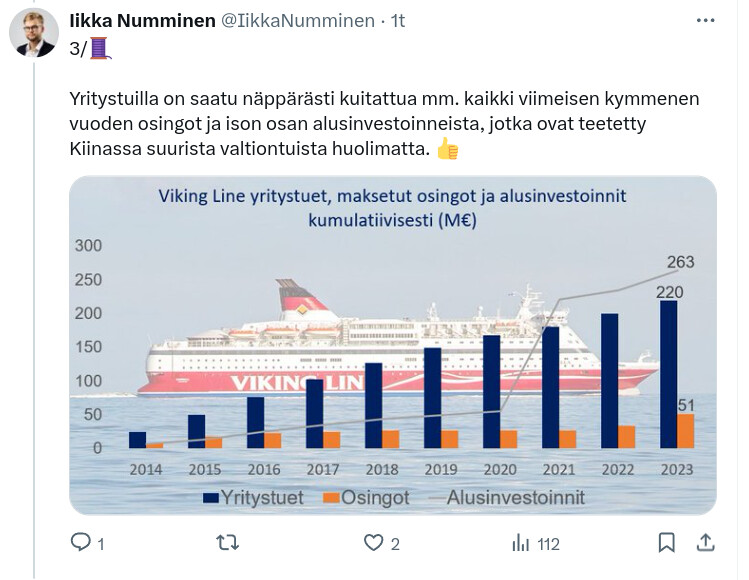Image resolution: width=749 pixels, height=580 pixels.
Task: View tweet analytics bar chart icon
Action: (520, 543)
